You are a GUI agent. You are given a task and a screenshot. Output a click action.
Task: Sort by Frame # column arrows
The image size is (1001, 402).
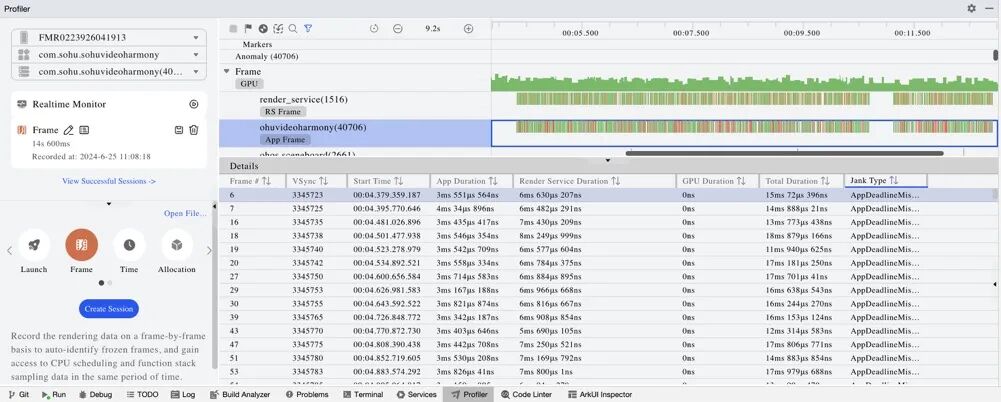[266, 181]
